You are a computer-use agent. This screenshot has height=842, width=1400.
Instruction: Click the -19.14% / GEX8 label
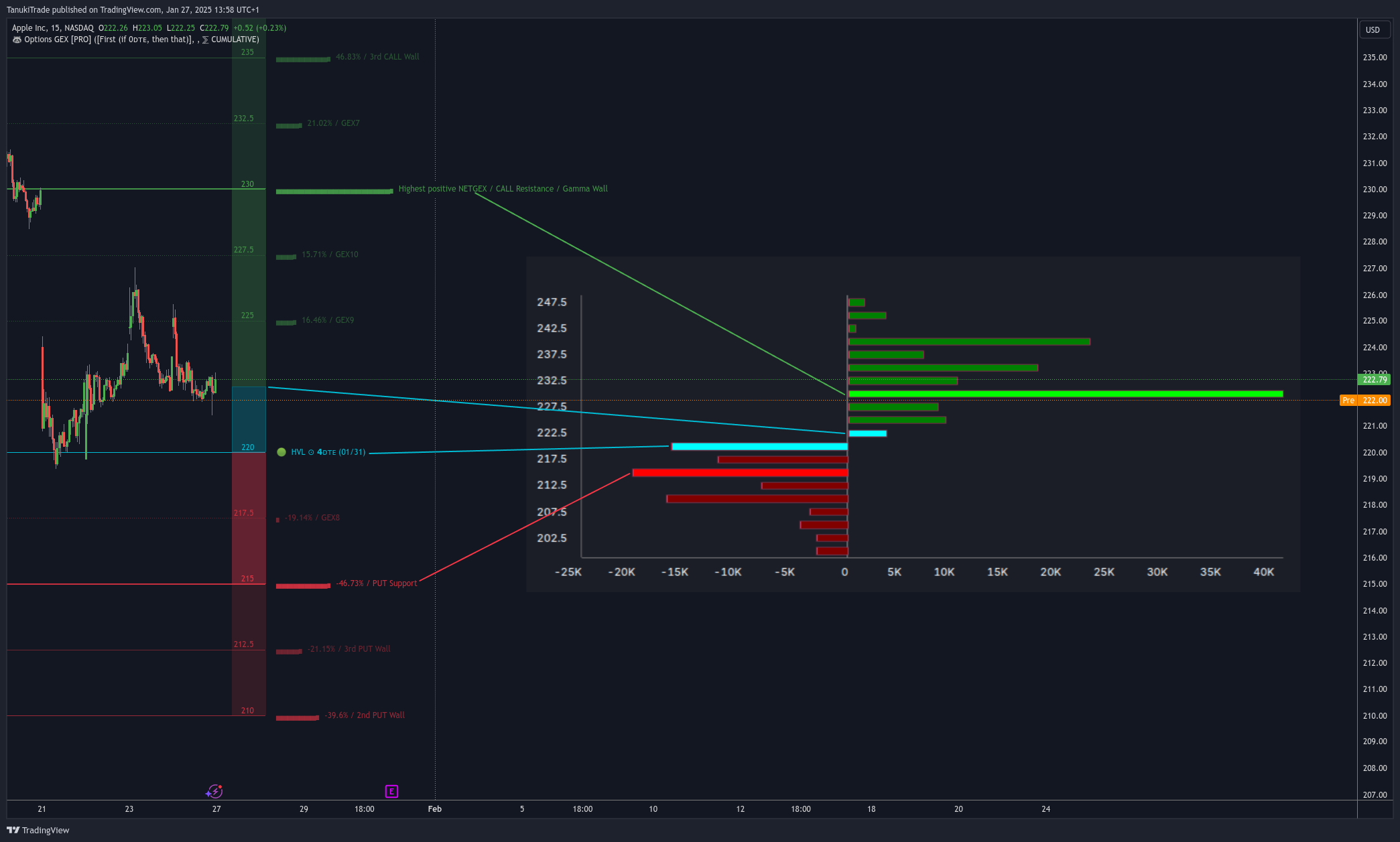tap(312, 518)
